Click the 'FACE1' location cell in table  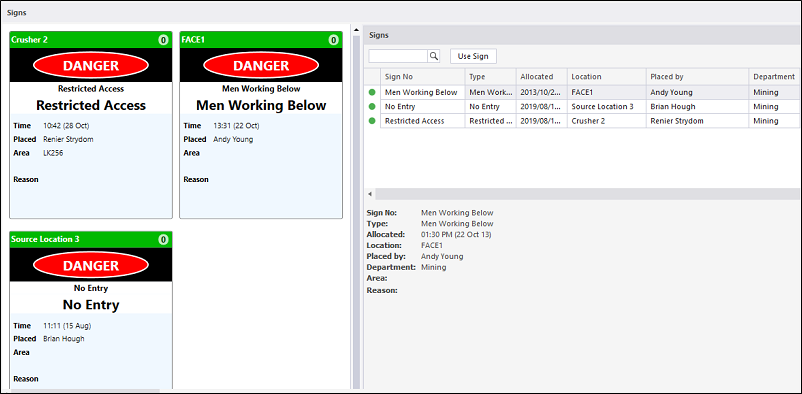tap(607, 93)
